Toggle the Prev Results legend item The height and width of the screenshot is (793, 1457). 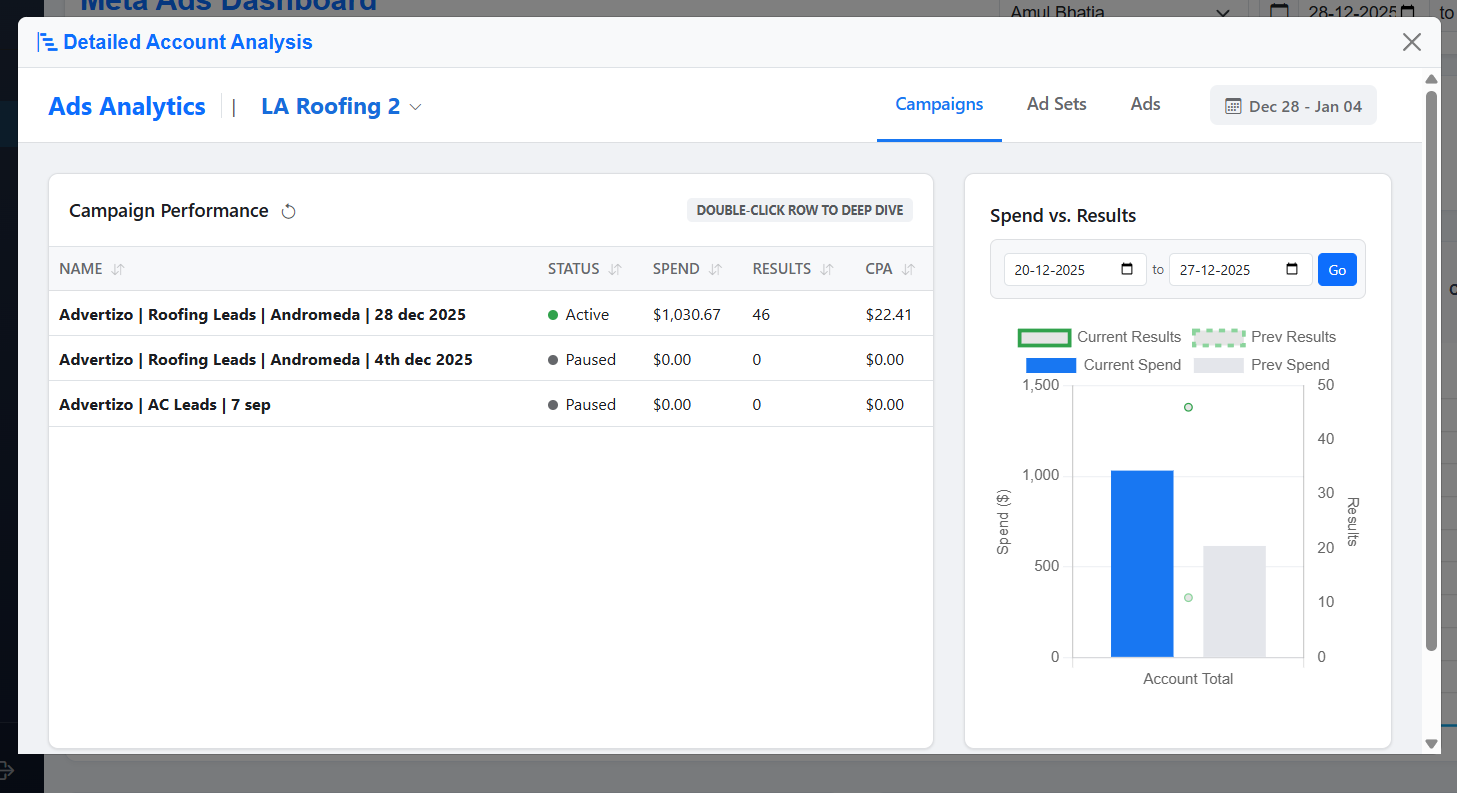1218,337
